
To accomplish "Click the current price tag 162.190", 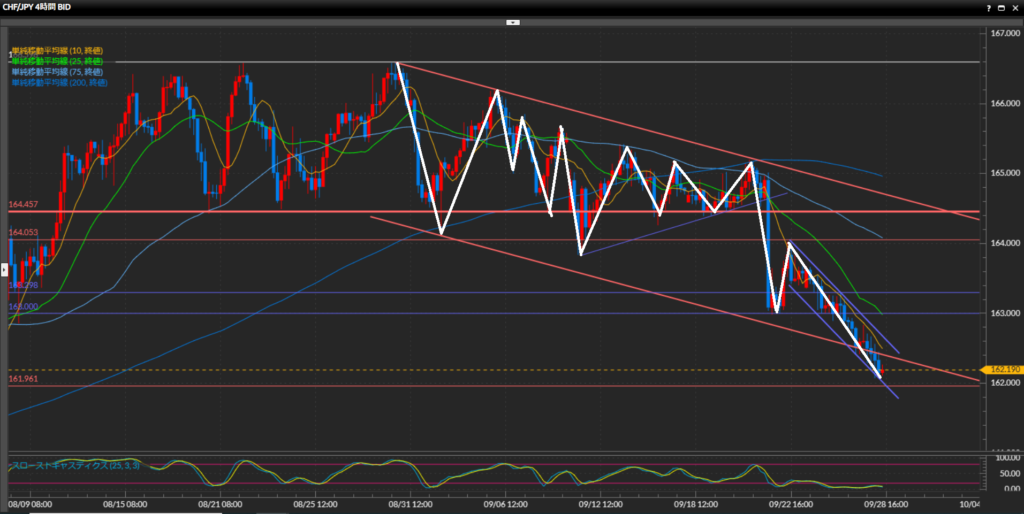I will (x=1002, y=370).
